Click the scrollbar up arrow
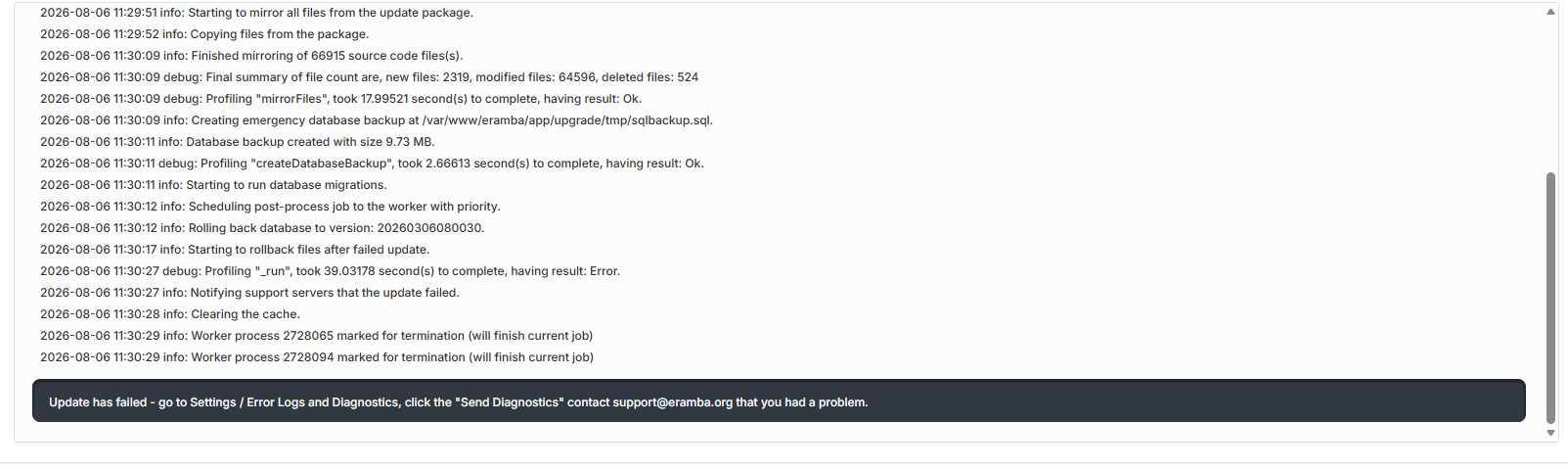This screenshot has width=1568, height=469. click(1550, 12)
